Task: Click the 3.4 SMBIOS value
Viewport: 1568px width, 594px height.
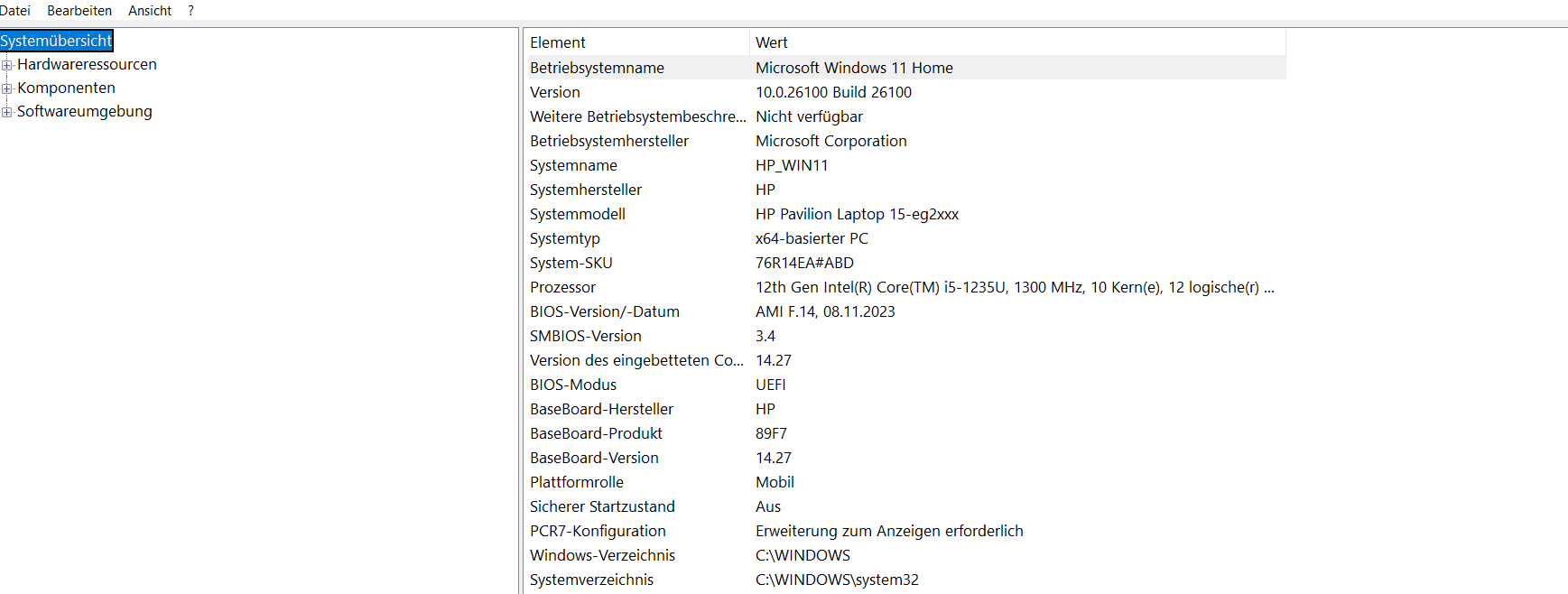Action: point(765,336)
